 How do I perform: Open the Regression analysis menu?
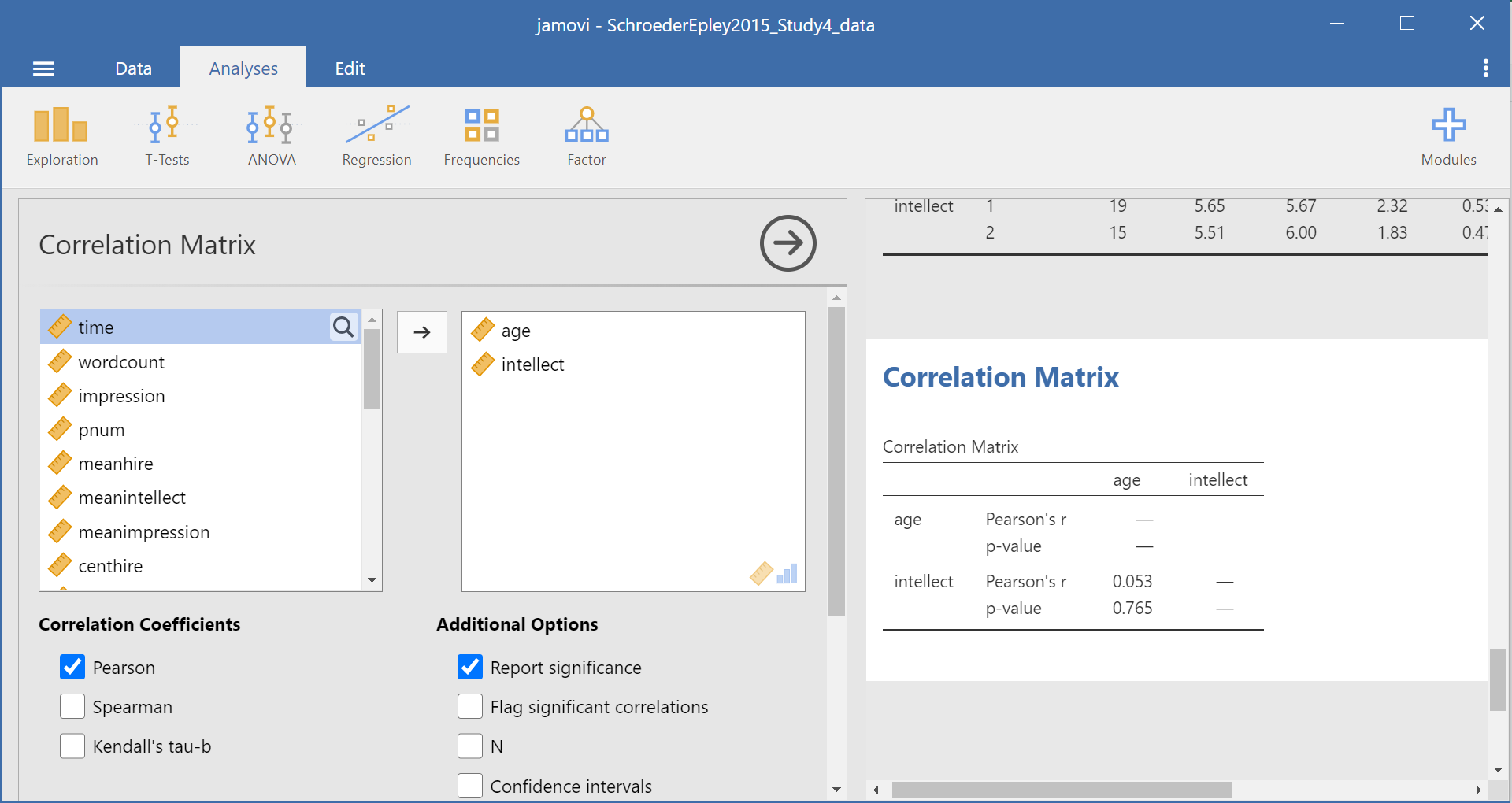point(376,137)
